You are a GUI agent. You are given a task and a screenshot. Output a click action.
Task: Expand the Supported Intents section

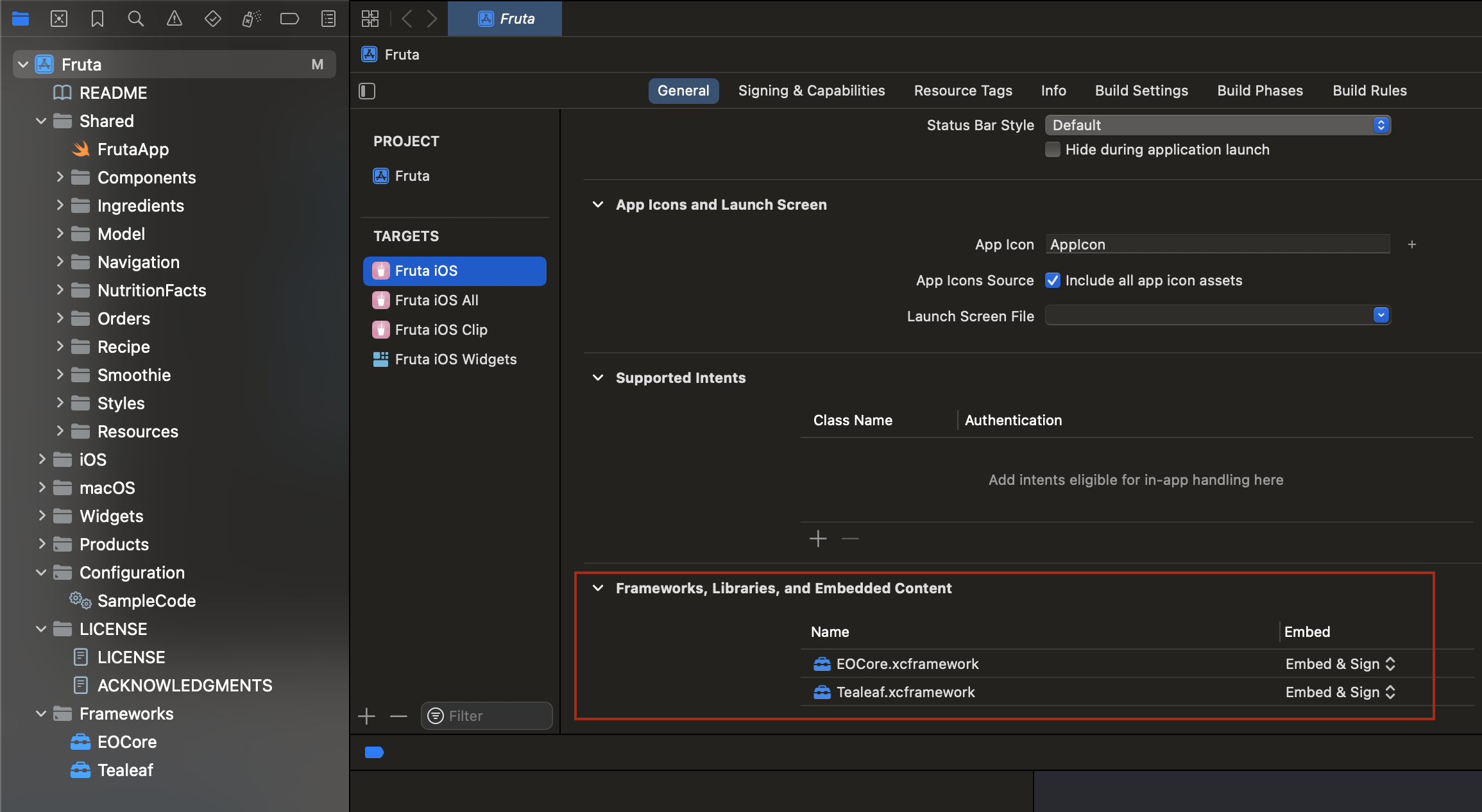click(x=597, y=377)
